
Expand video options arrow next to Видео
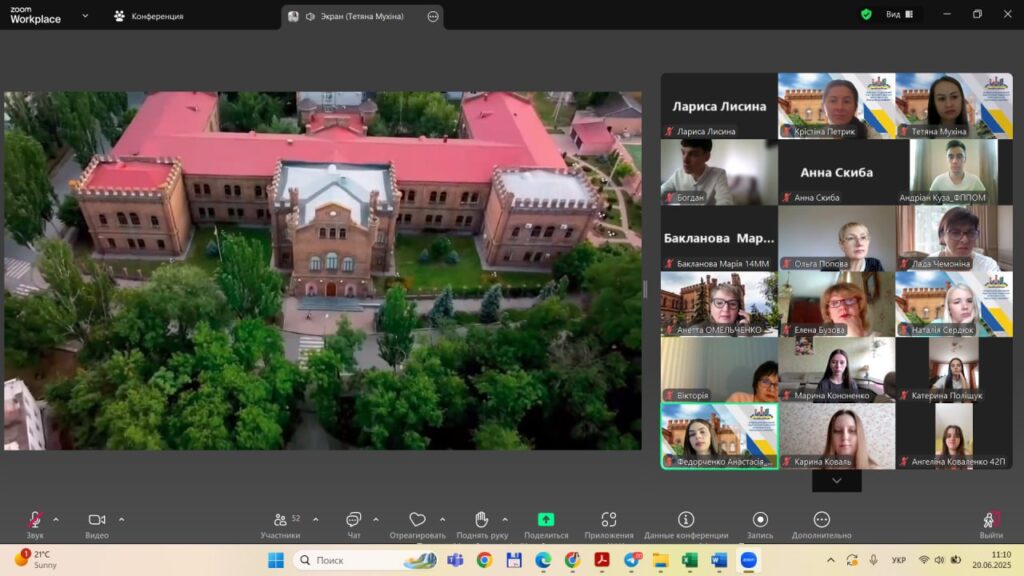[122, 519]
